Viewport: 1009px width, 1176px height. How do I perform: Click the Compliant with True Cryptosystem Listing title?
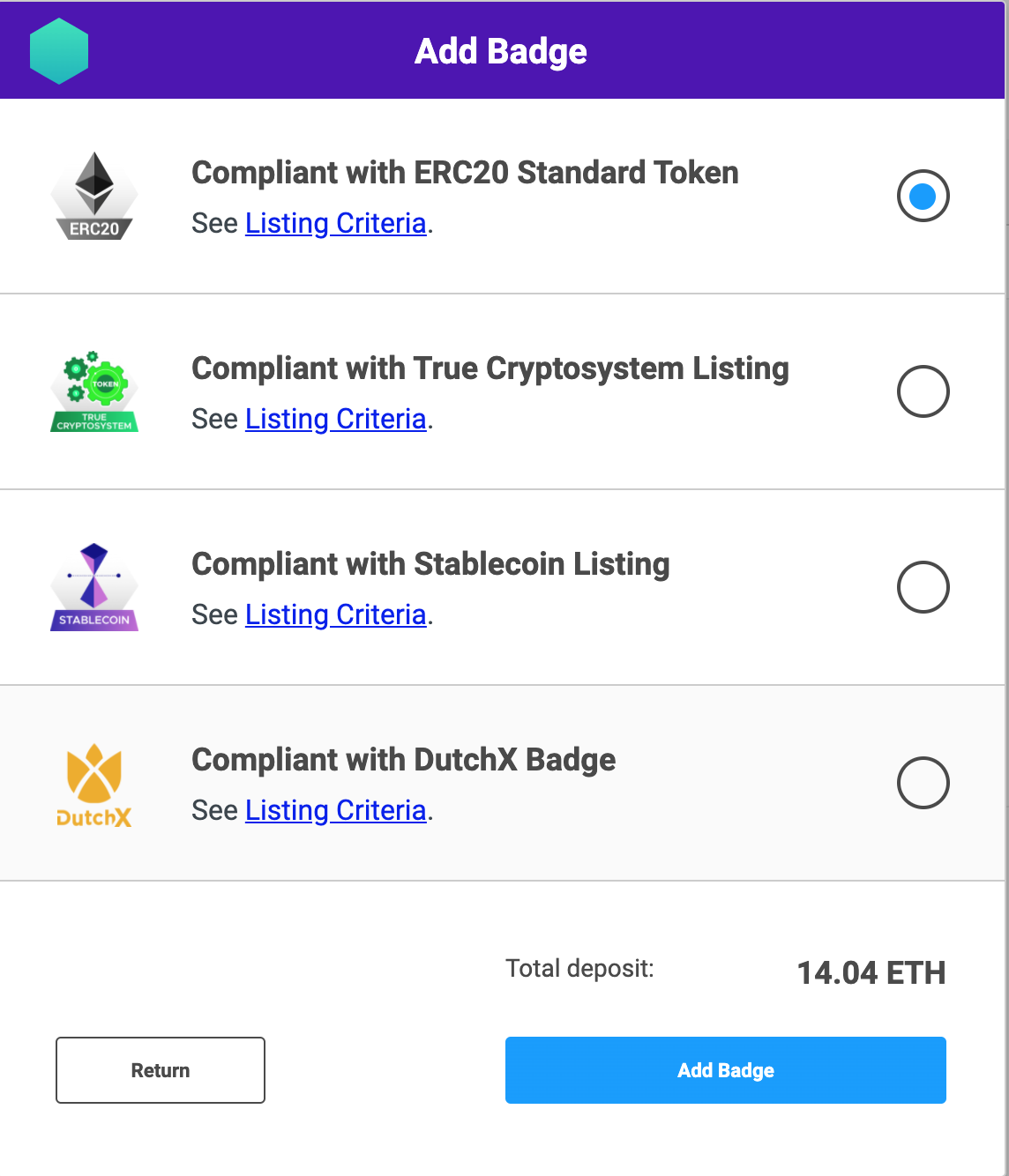click(490, 368)
